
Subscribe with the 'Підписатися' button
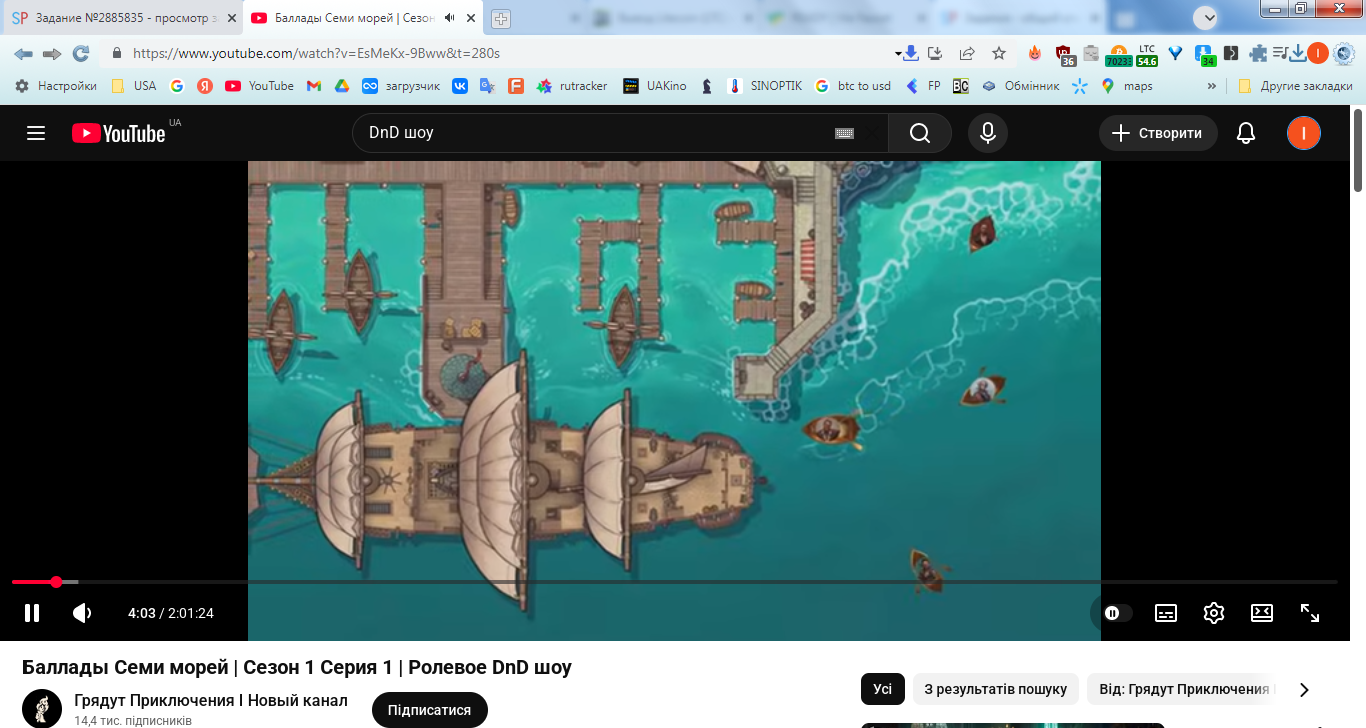(x=429, y=710)
